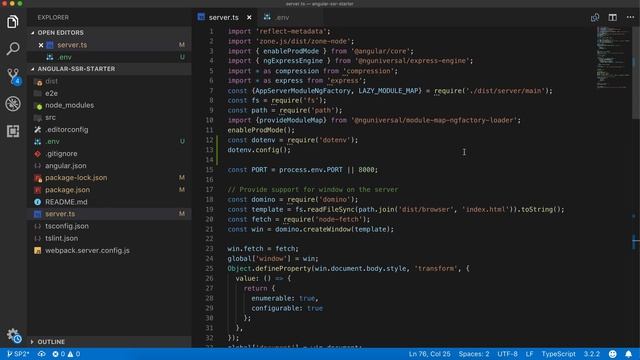Open the Explorer view in activity bar

pos(13,21)
